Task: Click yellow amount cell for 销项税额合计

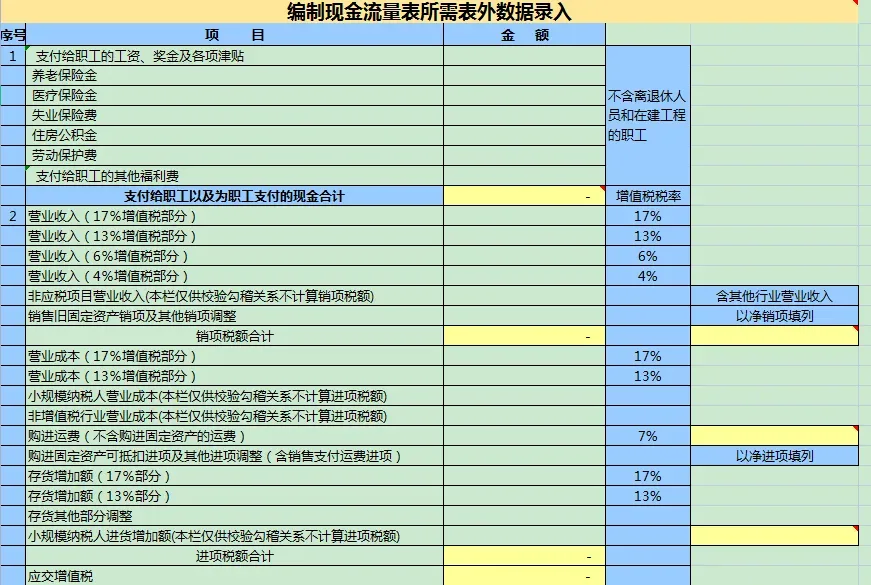Action: pos(524,336)
